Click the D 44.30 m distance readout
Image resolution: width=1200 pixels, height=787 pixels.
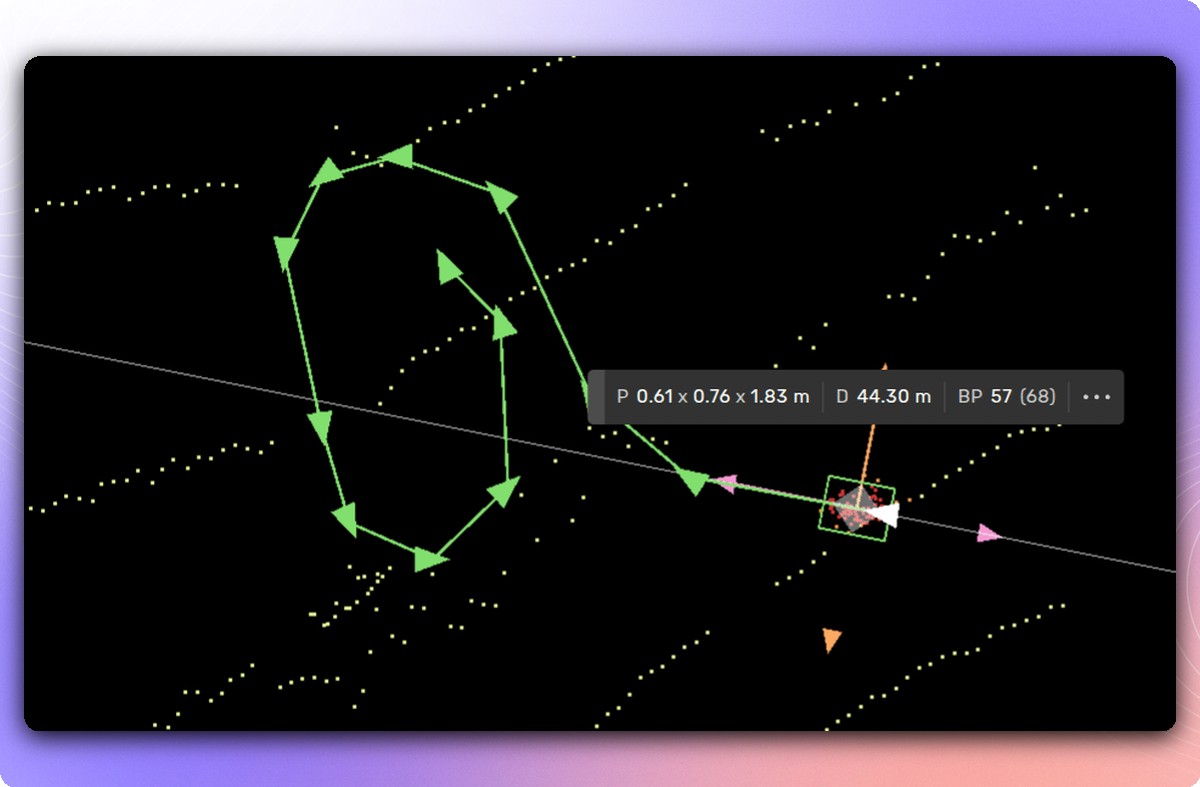coord(884,396)
